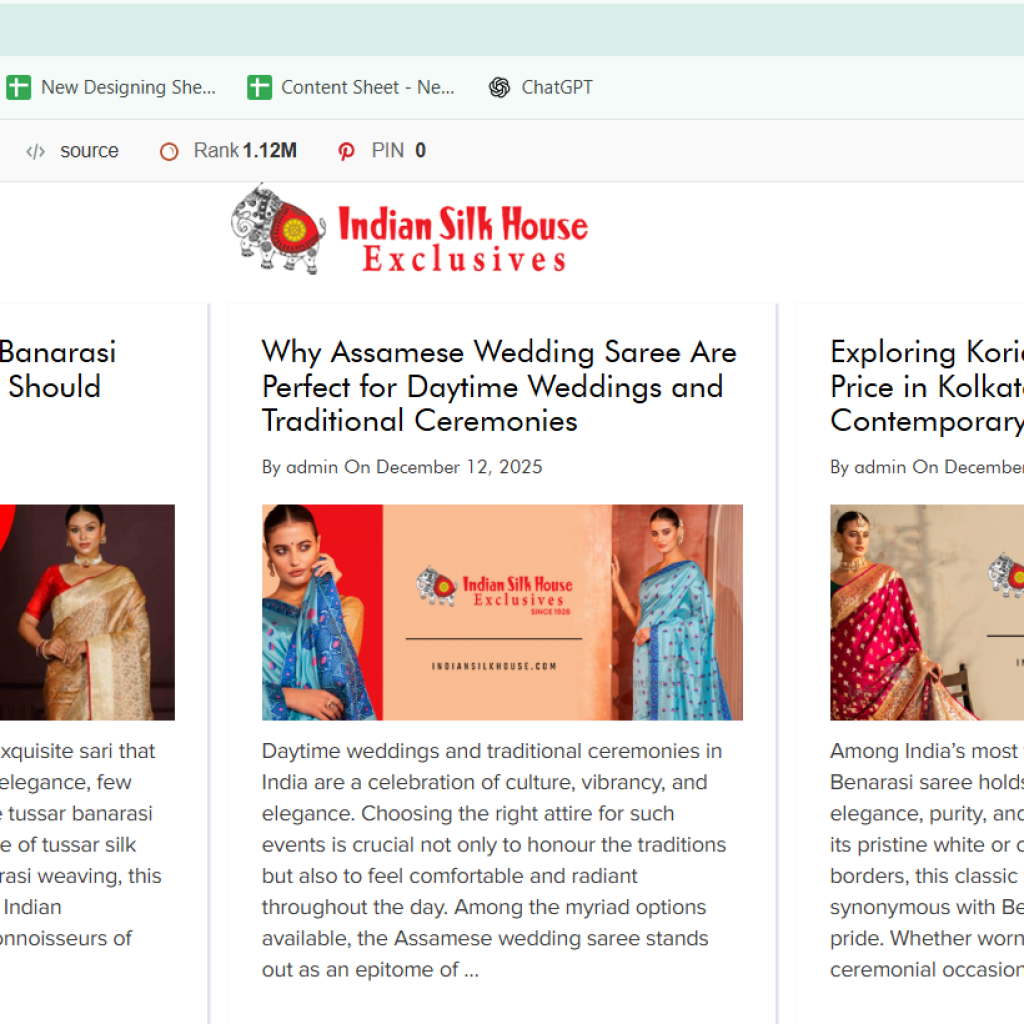Click the PIN 0 count label
Image resolution: width=1024 pixels, height=1024 pixels.
pyautogui.click(x=399, y=151)
